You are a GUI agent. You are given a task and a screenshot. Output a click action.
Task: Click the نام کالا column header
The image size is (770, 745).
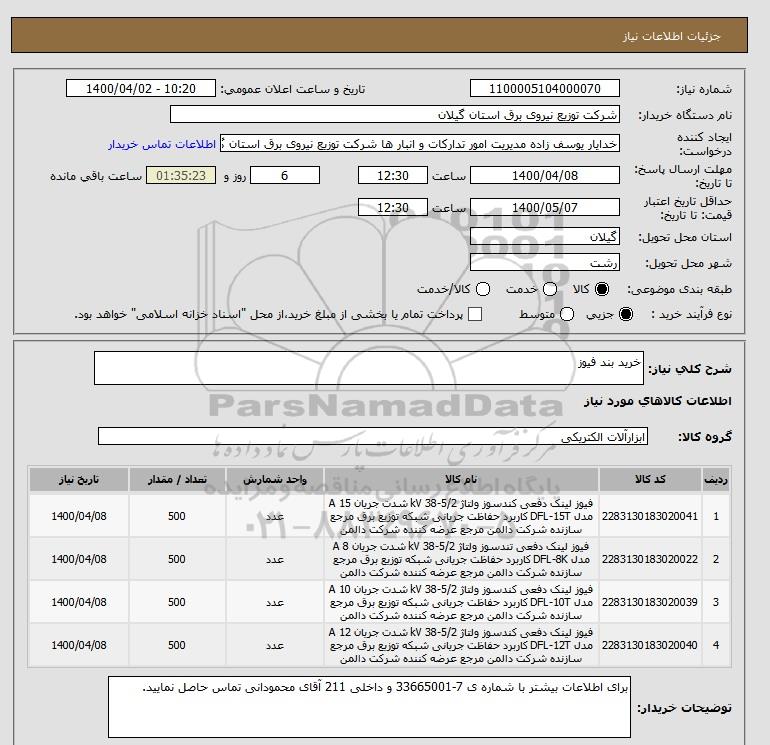(461, 479)
